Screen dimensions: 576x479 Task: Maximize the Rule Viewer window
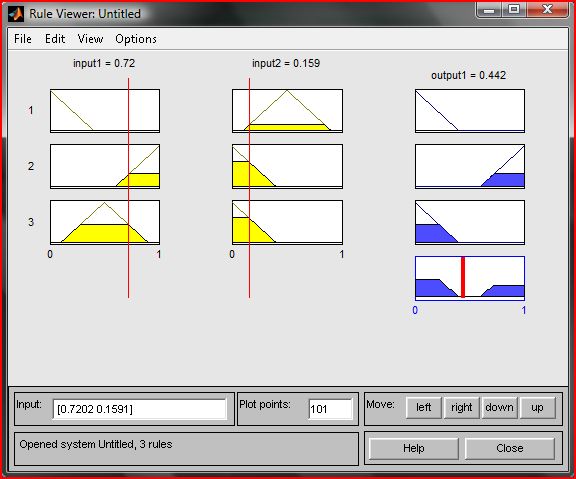pyautogui.click(x=514, y=10)
